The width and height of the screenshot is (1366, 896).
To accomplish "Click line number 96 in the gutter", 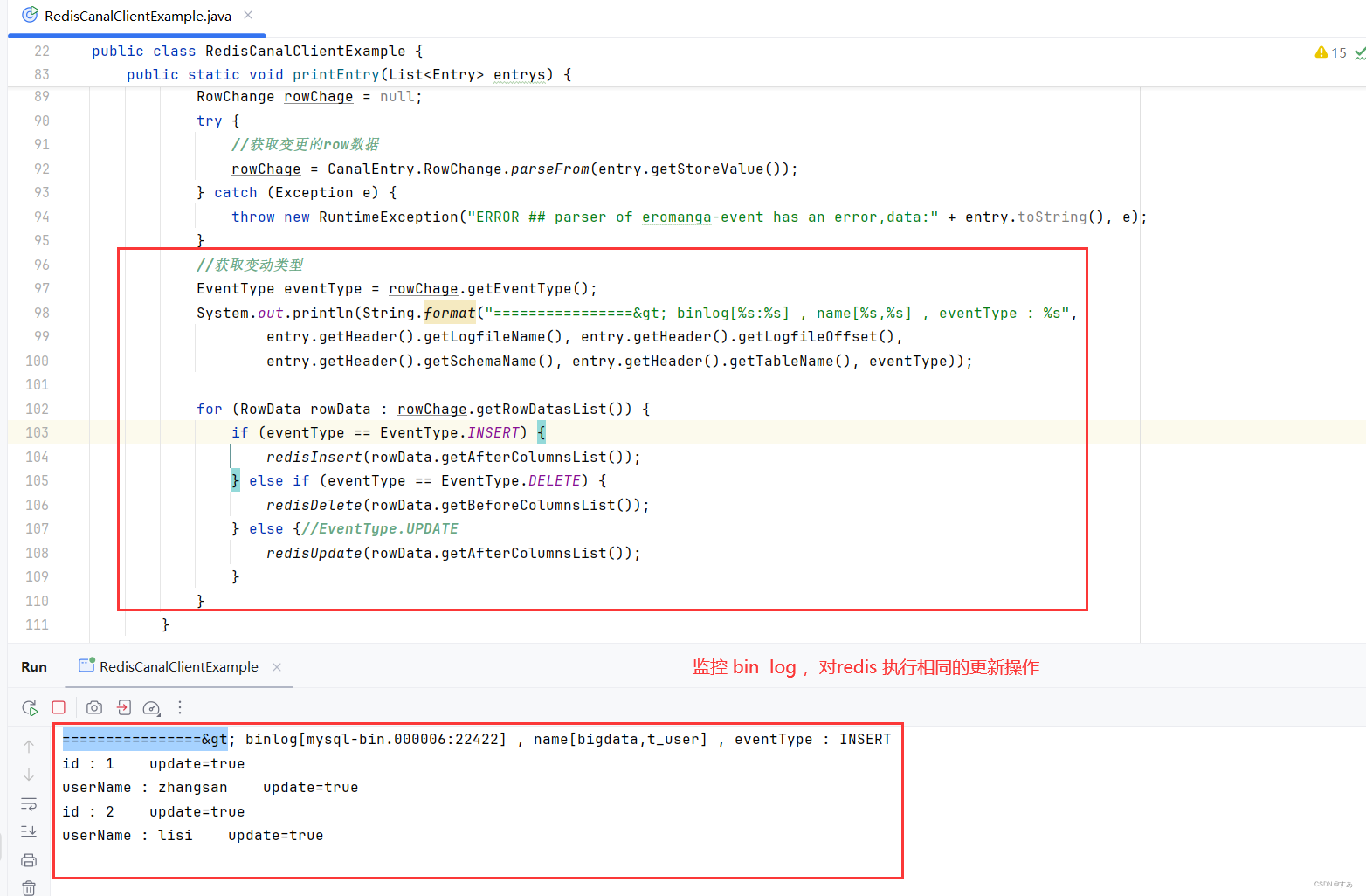I will (x=41, y=265).
